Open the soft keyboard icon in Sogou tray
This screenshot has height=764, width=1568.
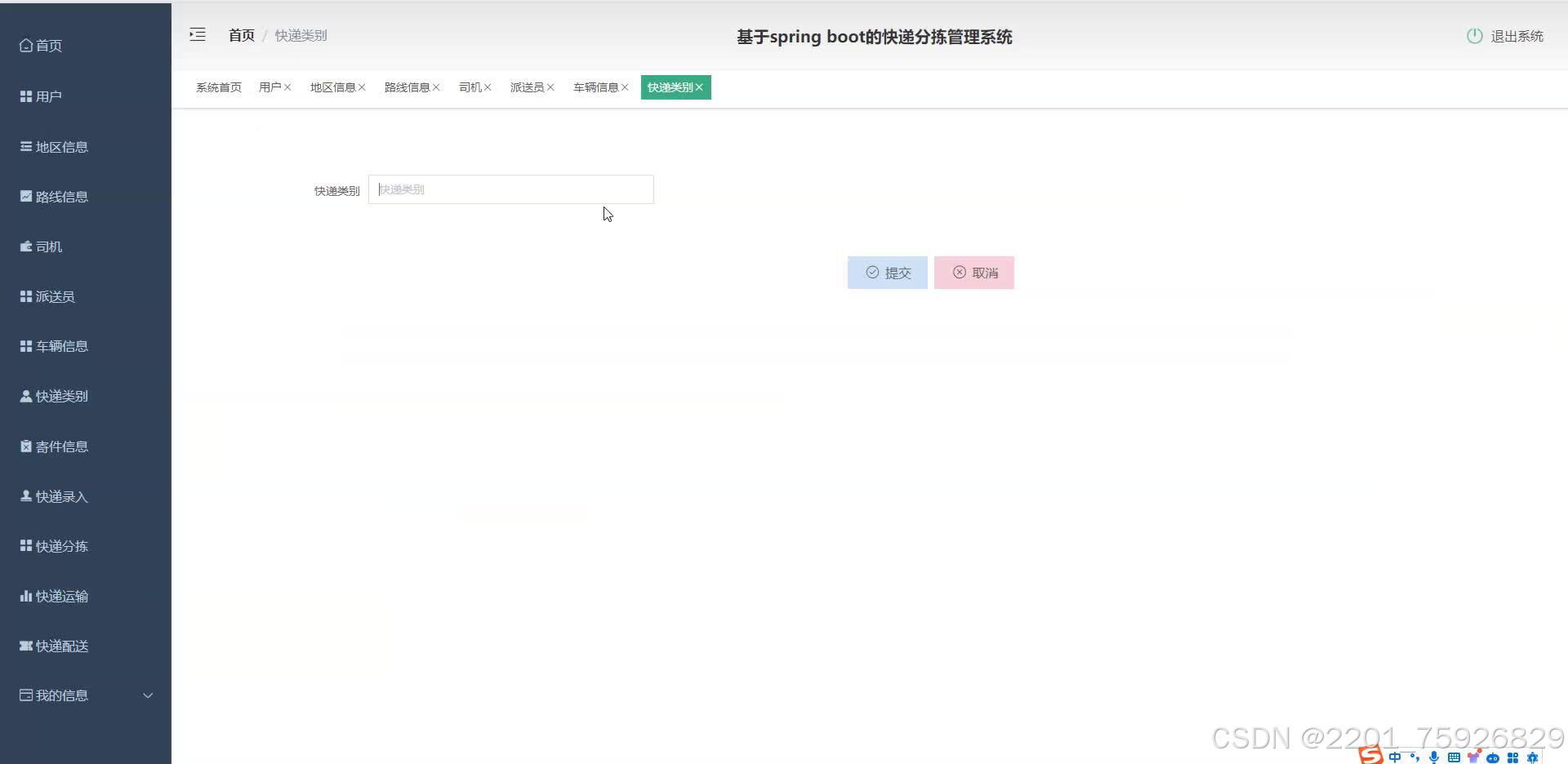pos(1454,757)
